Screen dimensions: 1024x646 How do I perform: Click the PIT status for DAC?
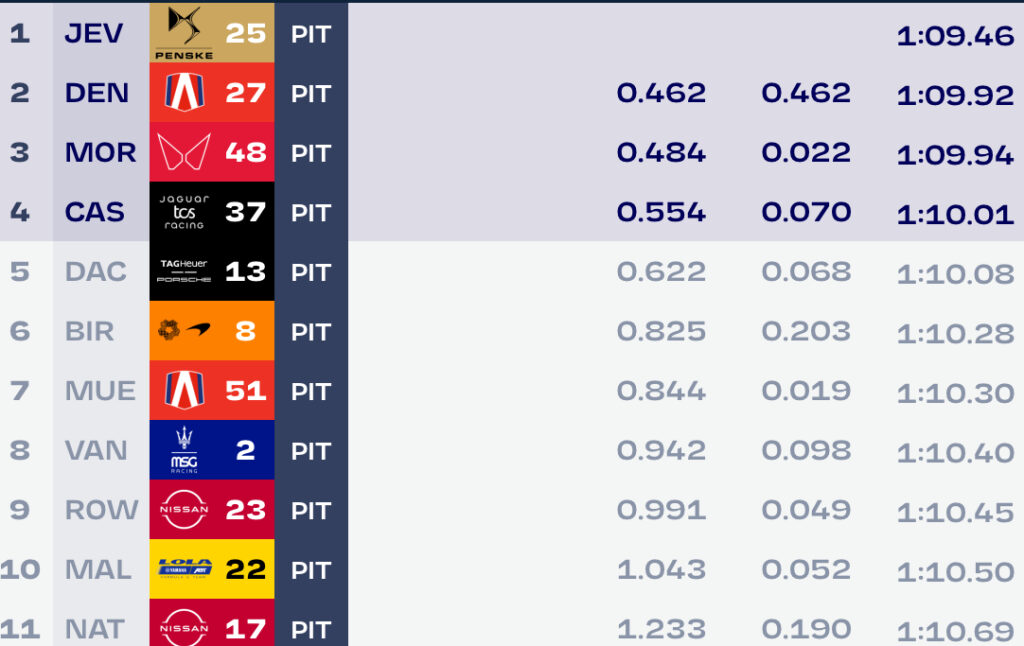click(311, 272)
